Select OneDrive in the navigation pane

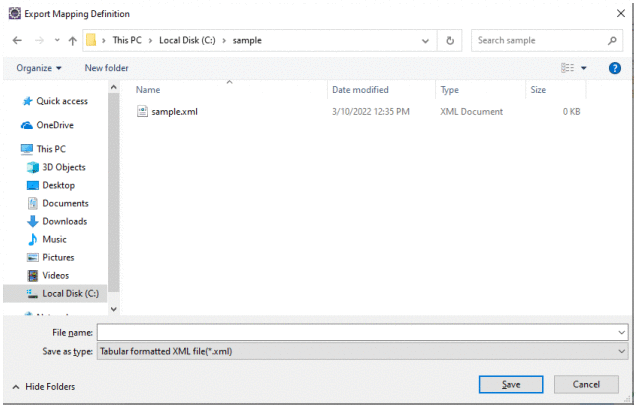point(55,125)
